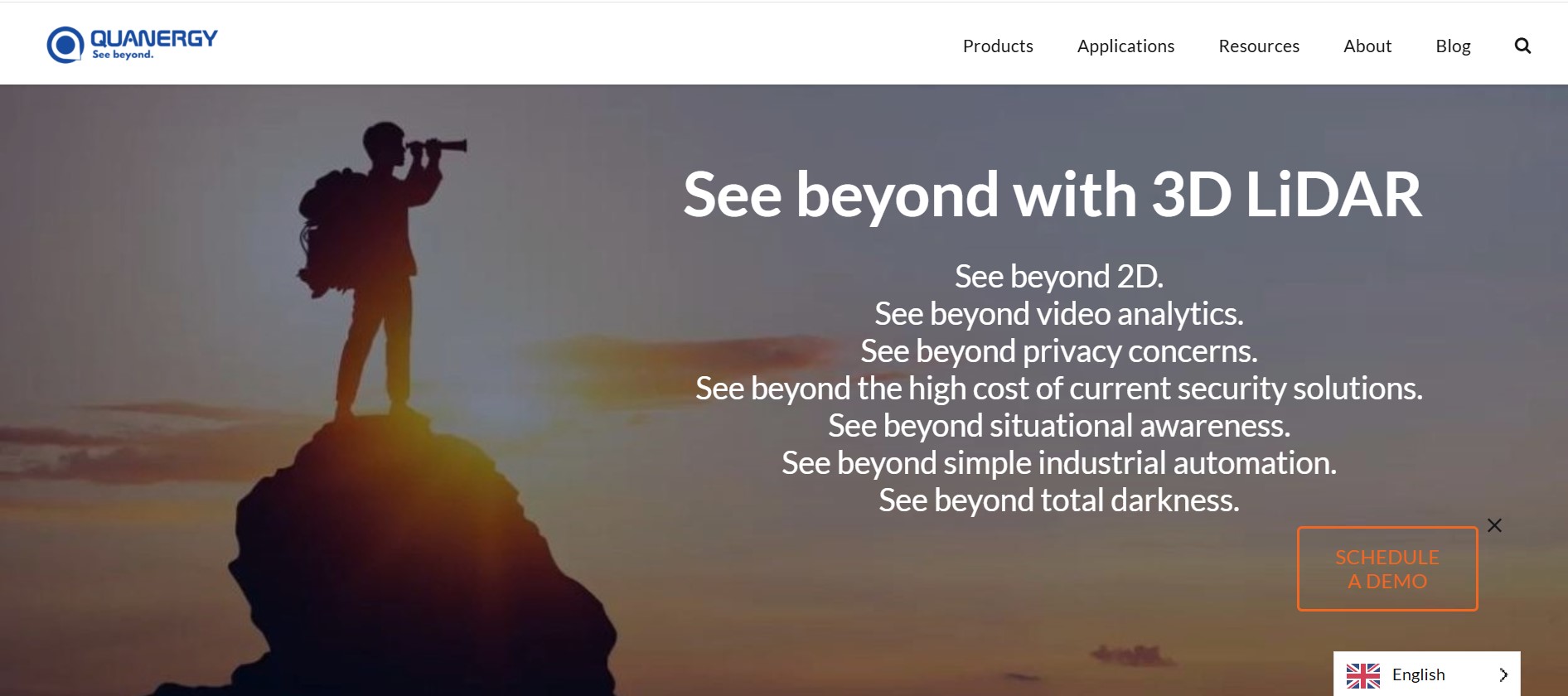The image size is (1568, 696).
Task: Open the Applications menu
Action: tap(1125, 46)
